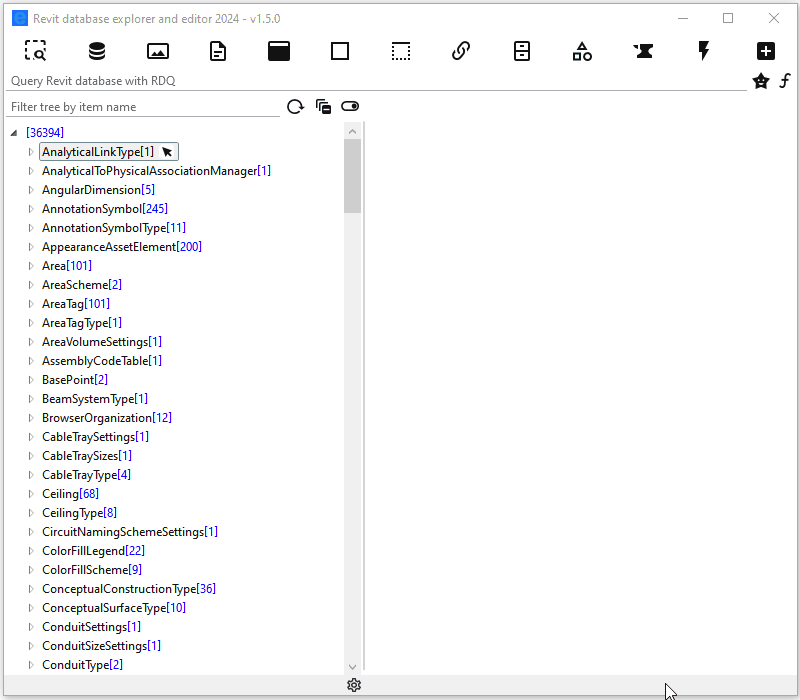This screenshot has width=800, height=700.
Task: Collapse the root [36394] node
Action: [14, 133]
